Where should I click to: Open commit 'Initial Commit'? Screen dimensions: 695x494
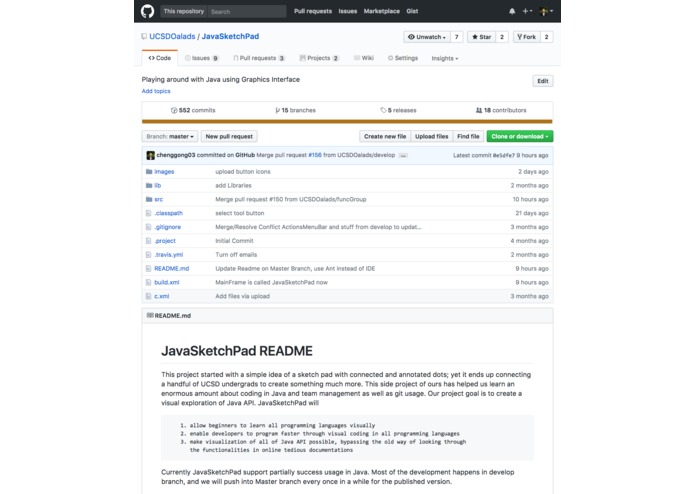(234, 241)
